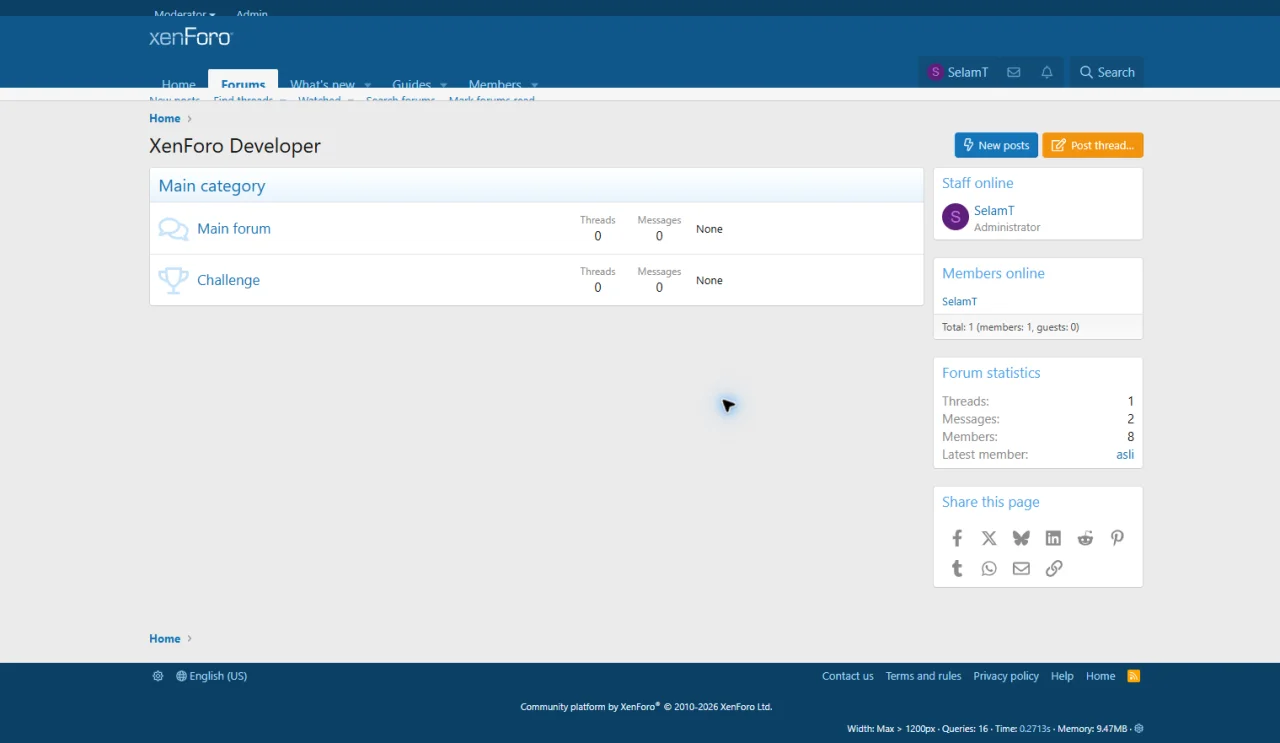1280x743 pixels.
Task: Share this page on Reddit
Action: (1085, 538)
